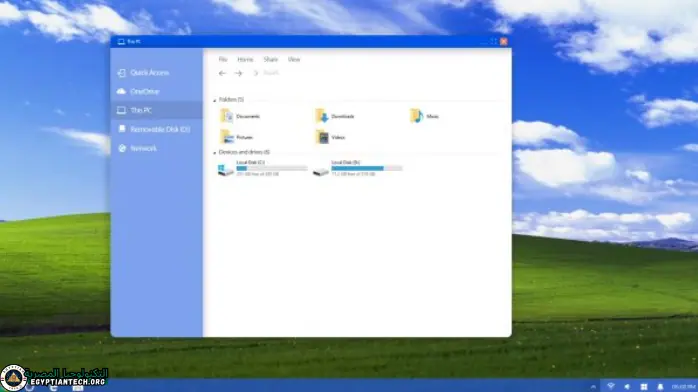Click the Pictures folder label
Viewport: 698px width, 392px height.
(244, 137)
